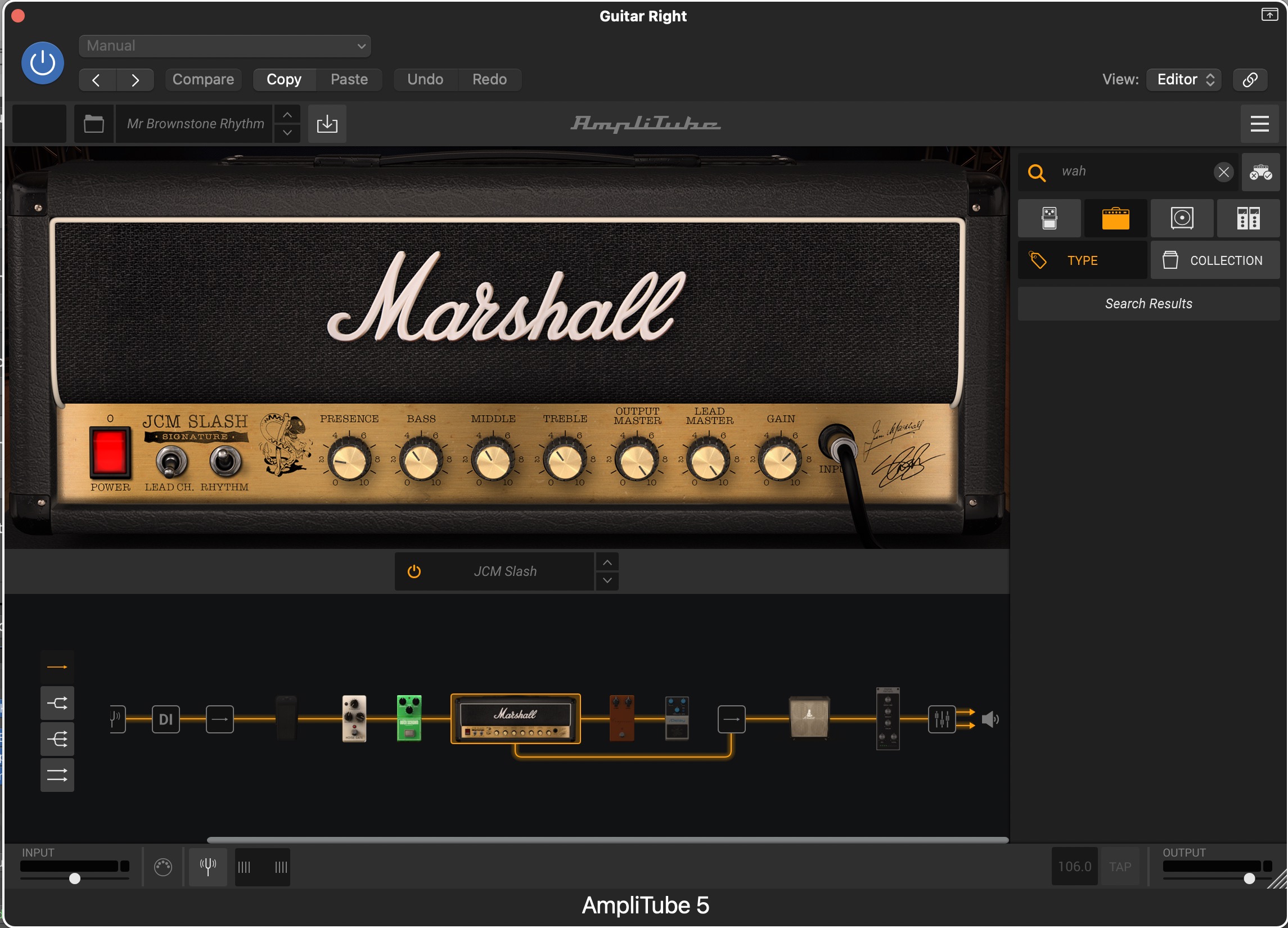
Task: Open the mixer faders icon in chain
Action: pos(942,719)
